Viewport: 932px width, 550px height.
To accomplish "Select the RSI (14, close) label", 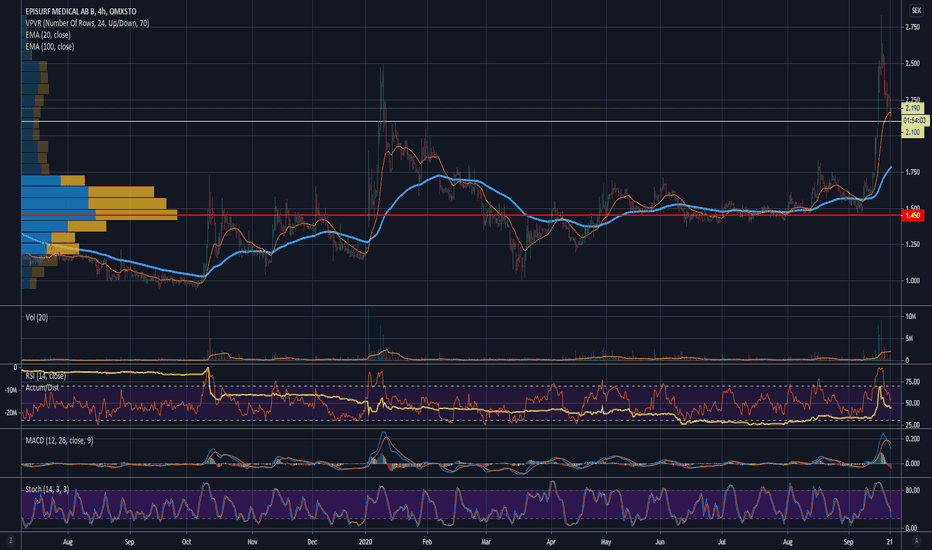I will [x=45, y=376].
